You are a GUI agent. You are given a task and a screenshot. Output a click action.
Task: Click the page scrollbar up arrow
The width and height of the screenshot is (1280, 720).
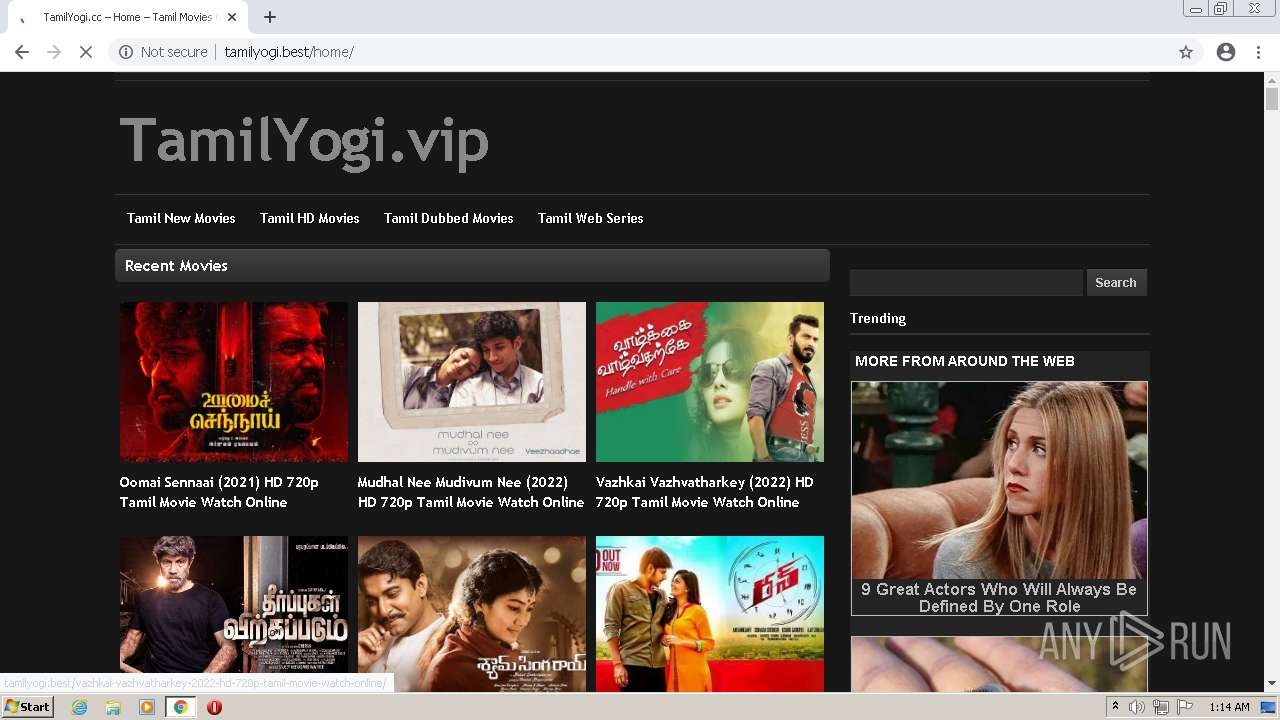(1272, 79)
